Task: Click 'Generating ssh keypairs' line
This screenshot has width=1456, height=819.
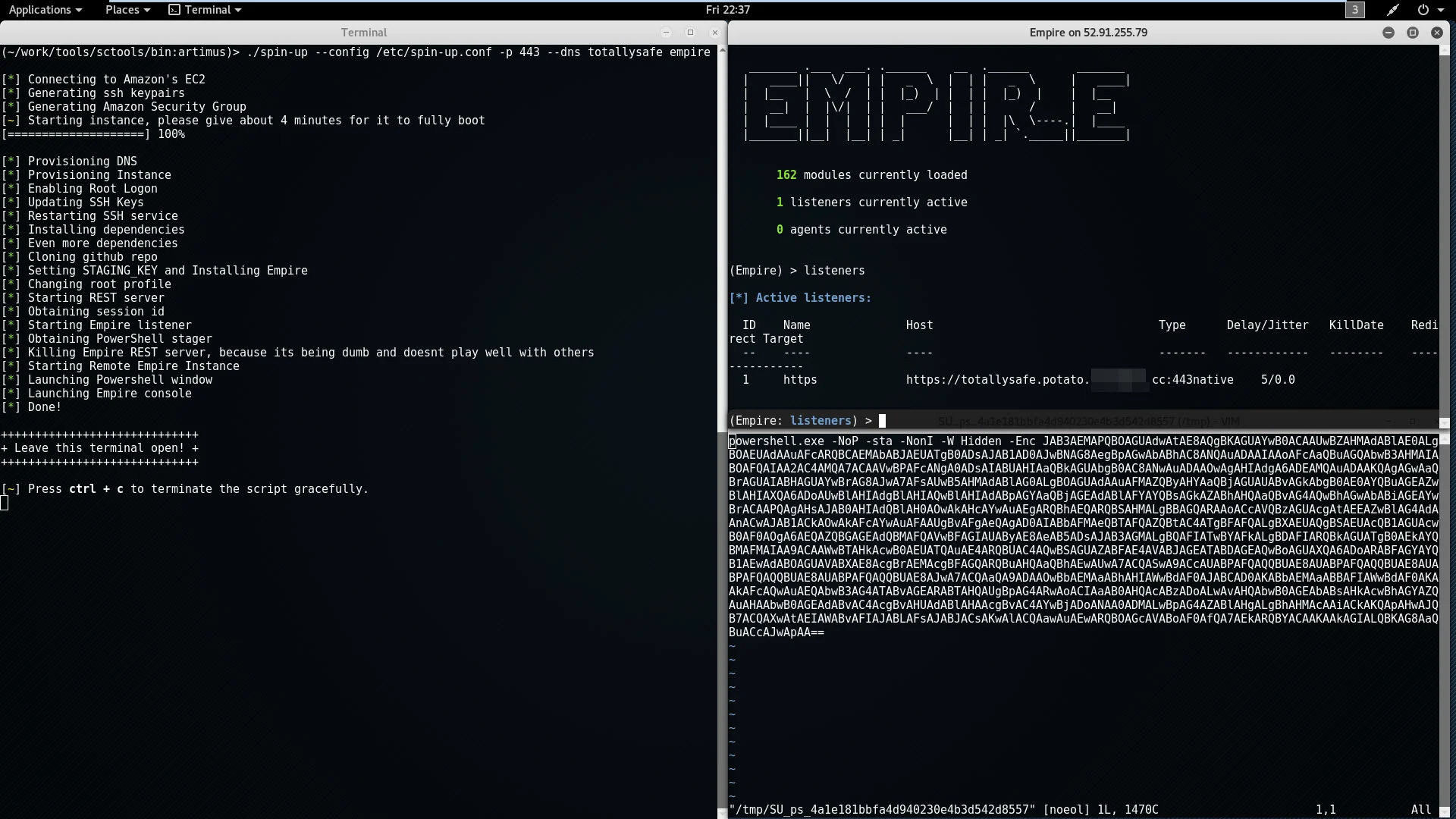Action: pos(93,93)
